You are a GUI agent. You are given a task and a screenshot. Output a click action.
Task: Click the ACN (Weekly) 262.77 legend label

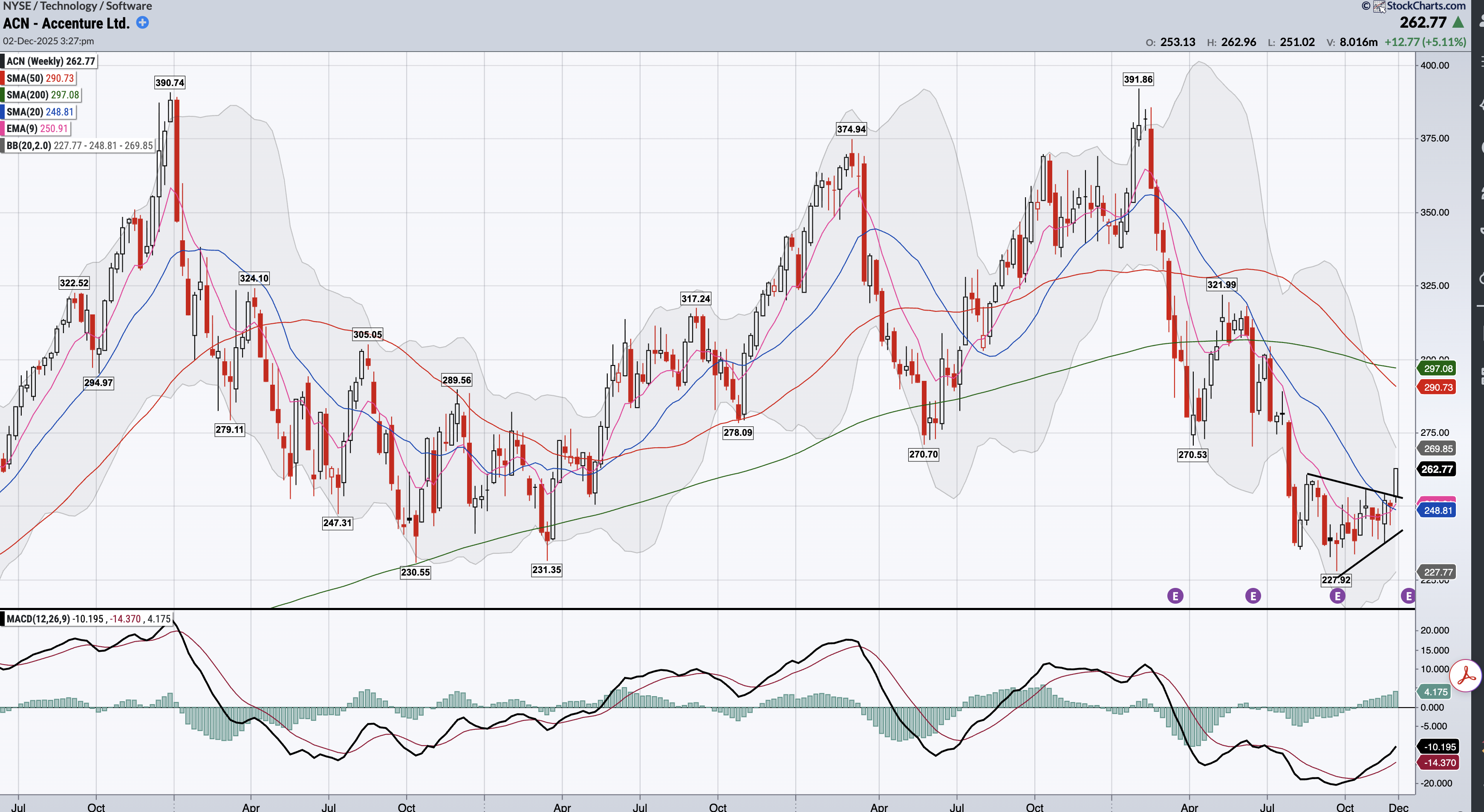point(51,61)
